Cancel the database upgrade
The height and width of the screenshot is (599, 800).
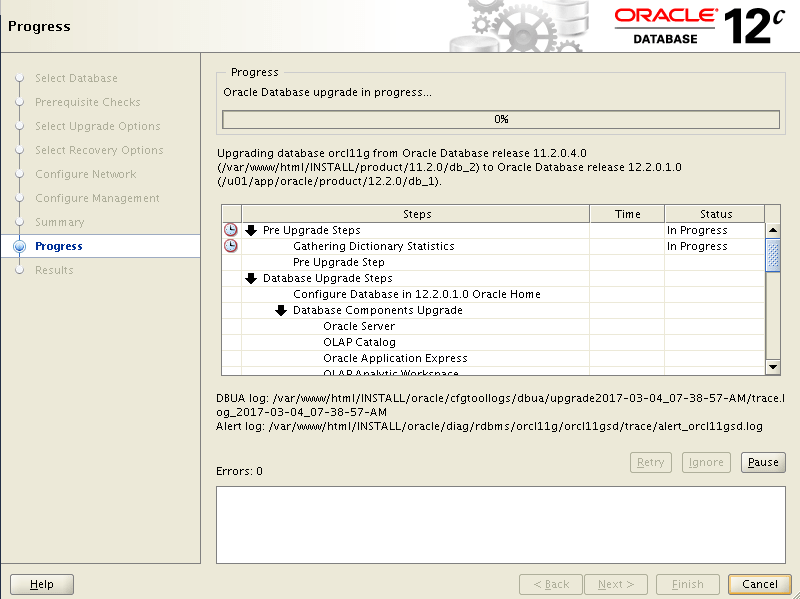[x=760, y=584]
